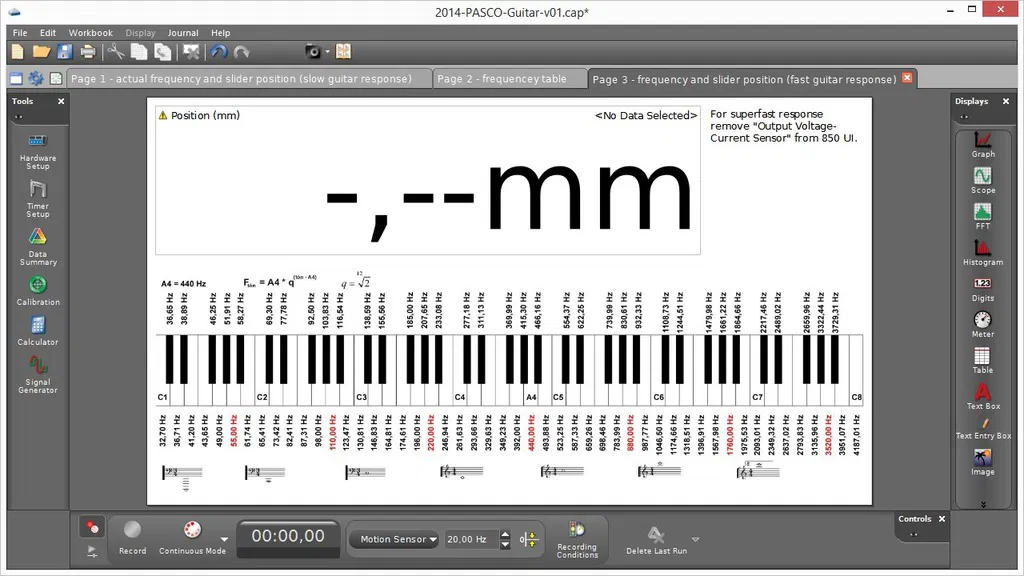Image resolution: width=1024 pixels, height=576 pixels.
Task: Select Continuous Mode button
Action: point(192,537)
